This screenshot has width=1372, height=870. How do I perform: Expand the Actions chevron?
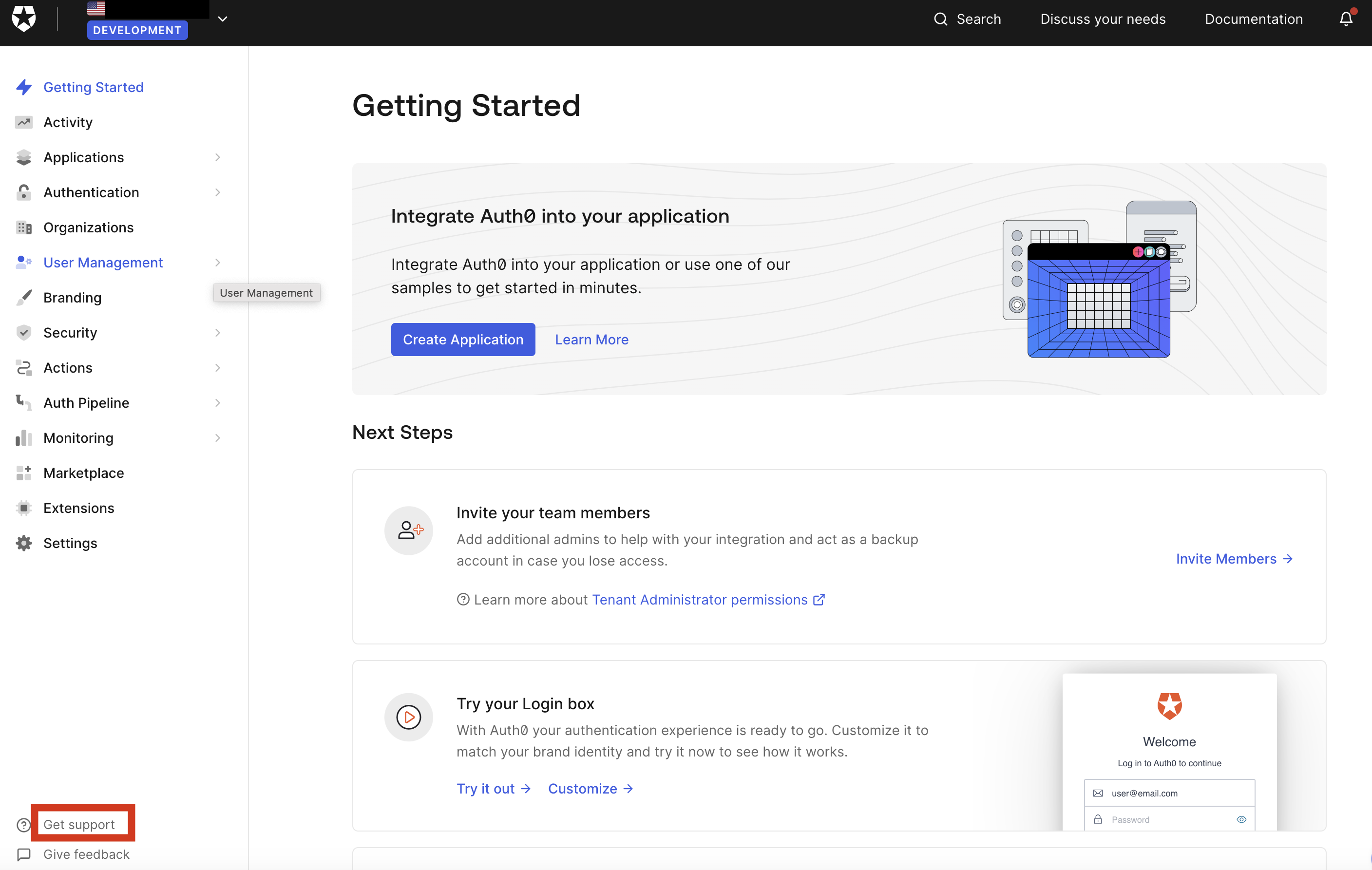coord(218,368)
